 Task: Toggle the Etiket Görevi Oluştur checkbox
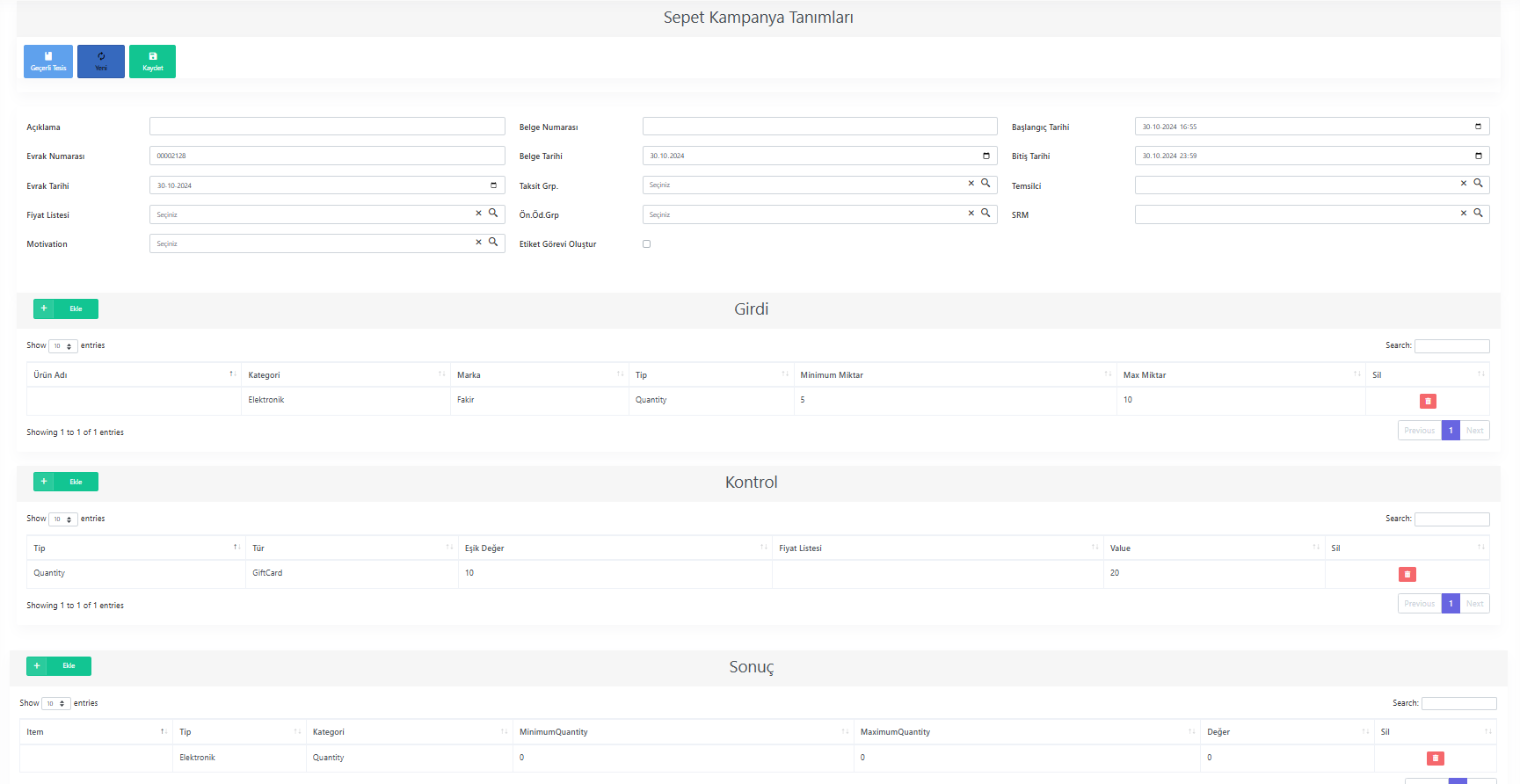click(x=646, y=244)
